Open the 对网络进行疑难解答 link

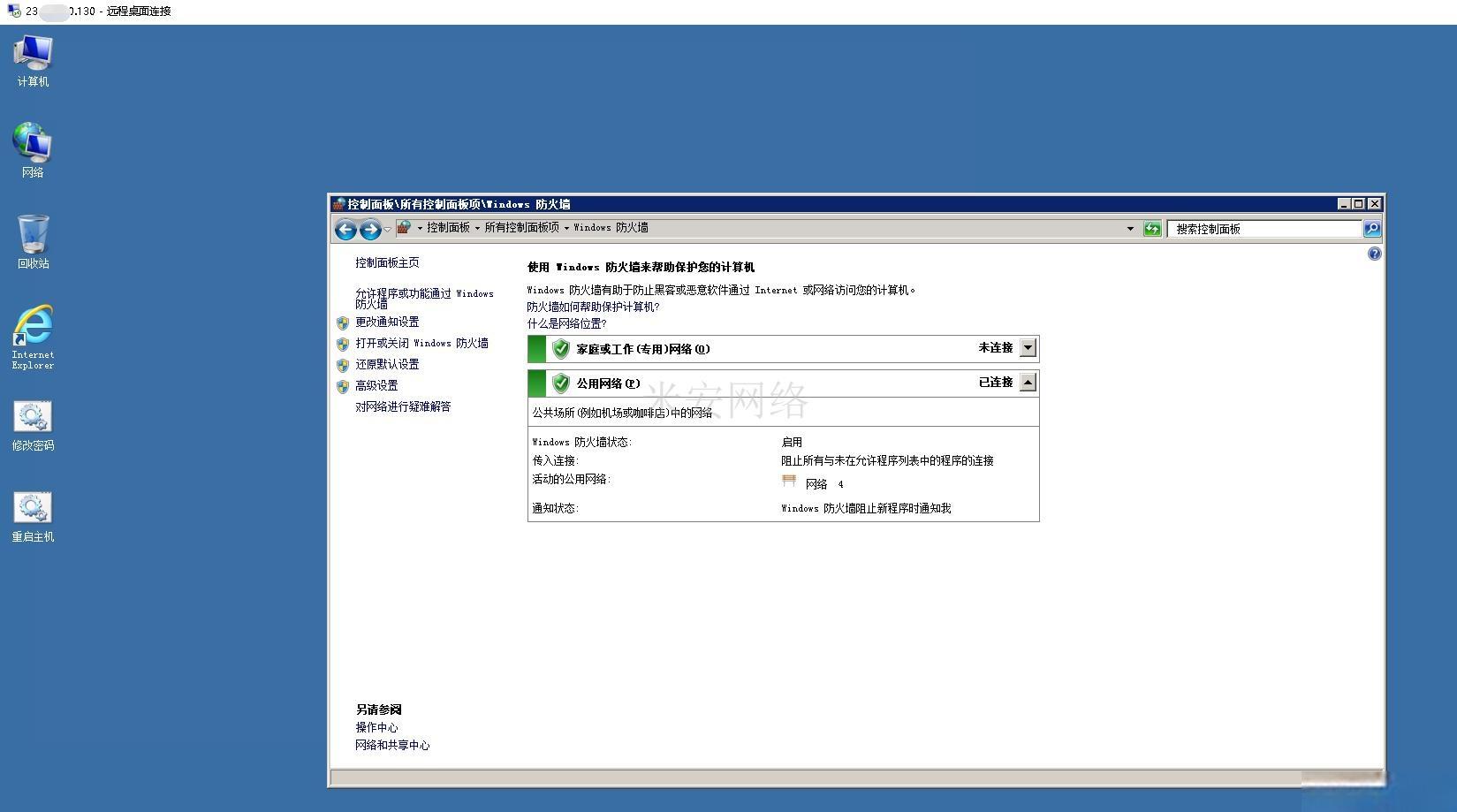(x=403, y=407)
